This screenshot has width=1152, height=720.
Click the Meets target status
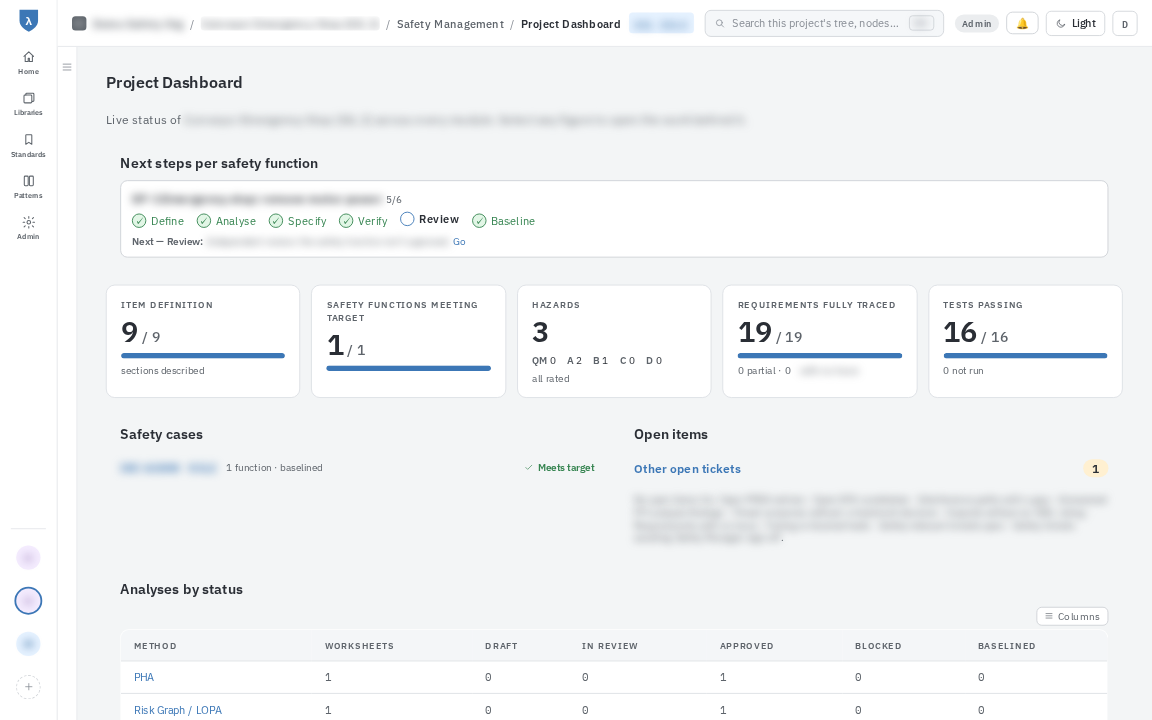(560, 468)
